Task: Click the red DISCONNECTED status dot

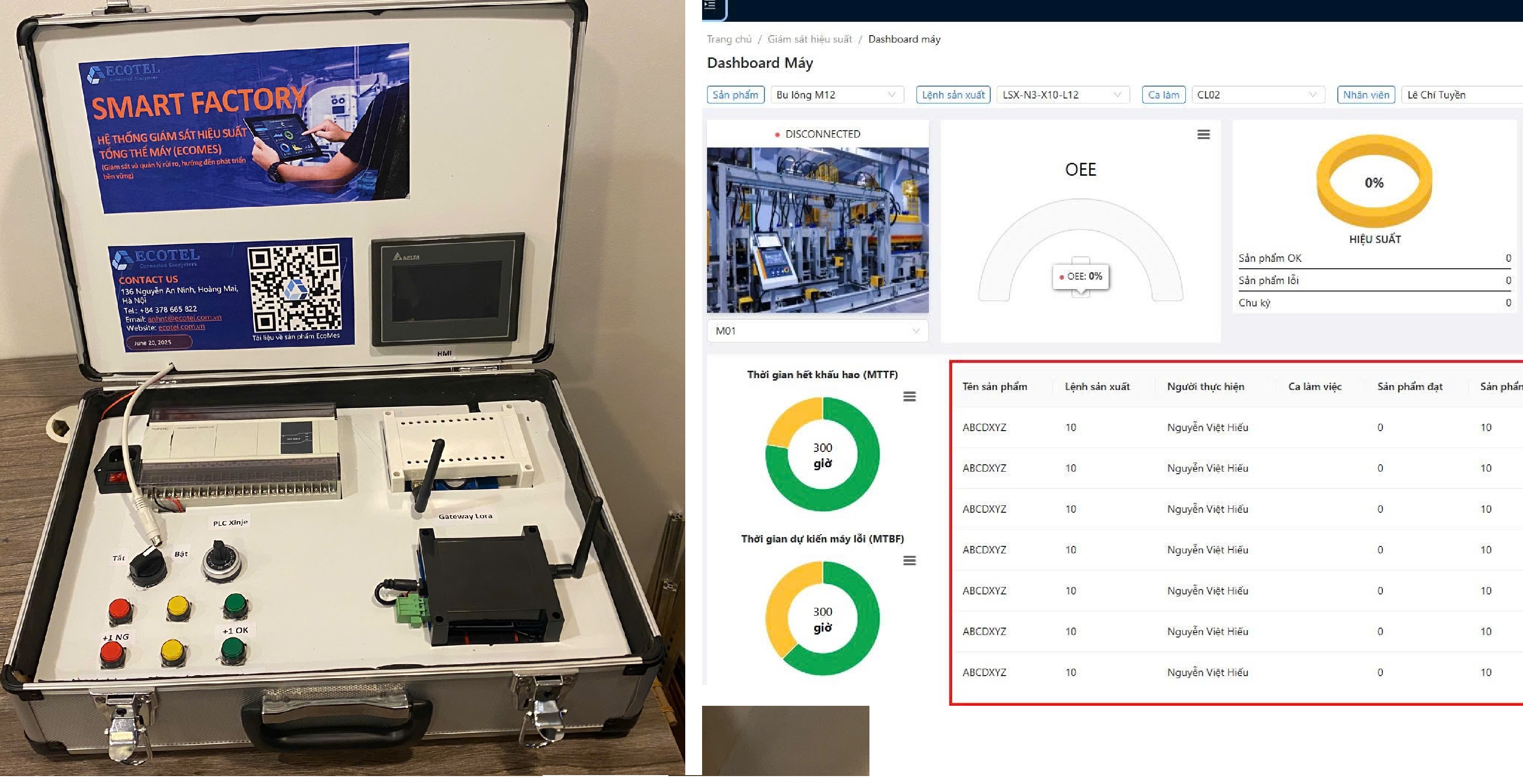Action: 777,135
